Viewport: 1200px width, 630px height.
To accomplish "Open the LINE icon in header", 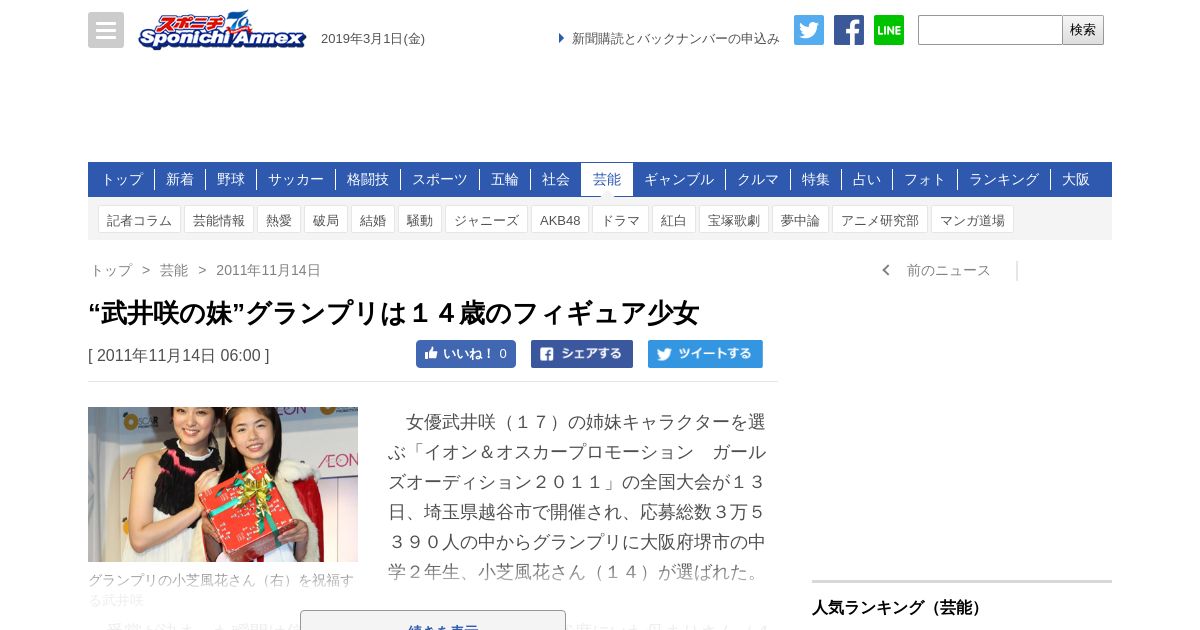I will (889, 30).
